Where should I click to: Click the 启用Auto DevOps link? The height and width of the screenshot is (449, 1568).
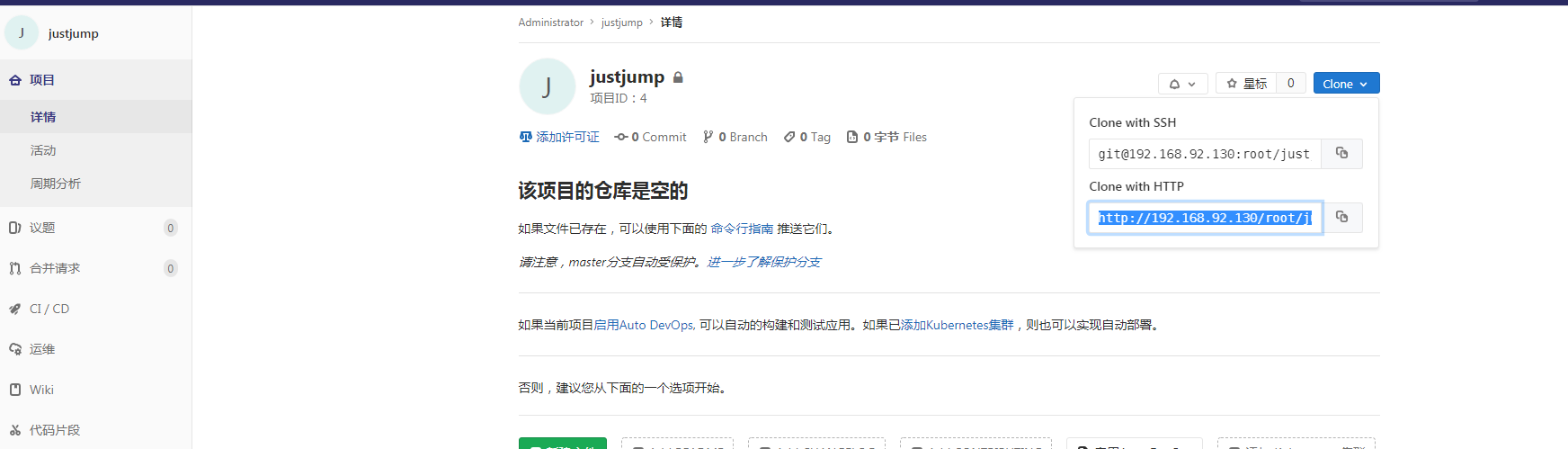click(643, 325)
